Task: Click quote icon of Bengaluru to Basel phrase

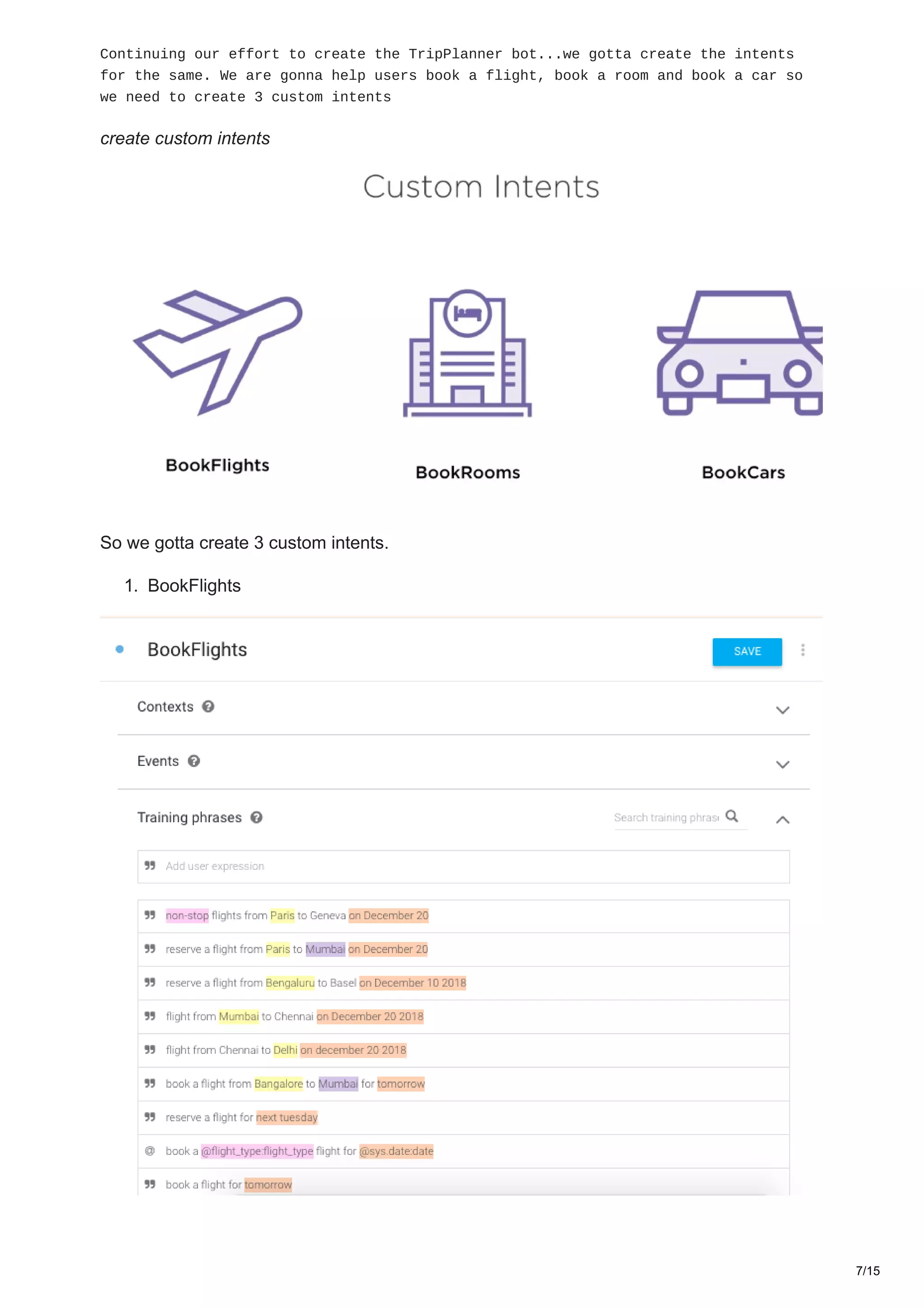Action: (150, 982)
